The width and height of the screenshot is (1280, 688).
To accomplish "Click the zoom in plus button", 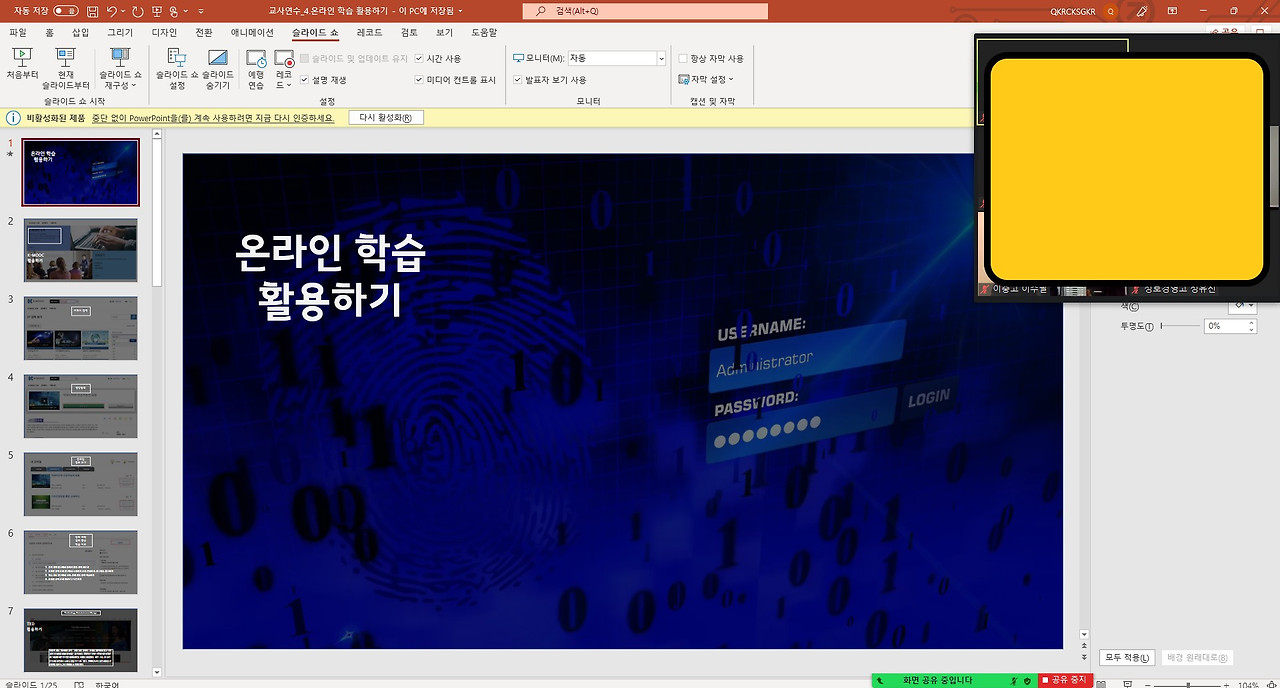I will pos(1228,684).
